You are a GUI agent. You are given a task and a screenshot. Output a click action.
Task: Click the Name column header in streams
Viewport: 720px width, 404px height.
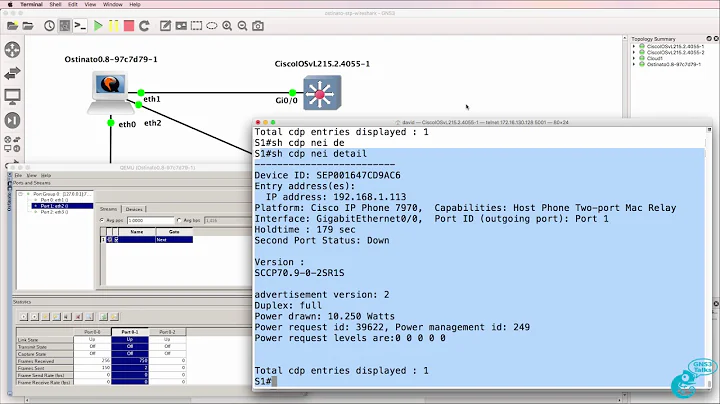(137, 232)
